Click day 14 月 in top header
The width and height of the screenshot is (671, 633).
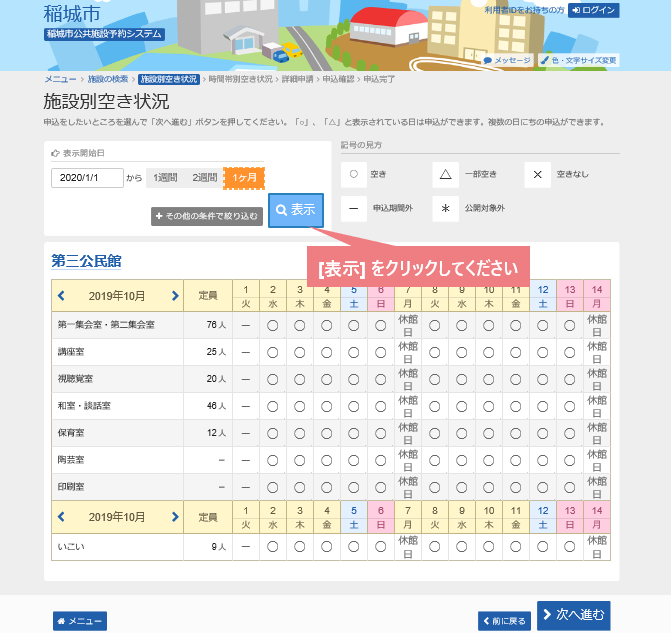click(597, 296)
